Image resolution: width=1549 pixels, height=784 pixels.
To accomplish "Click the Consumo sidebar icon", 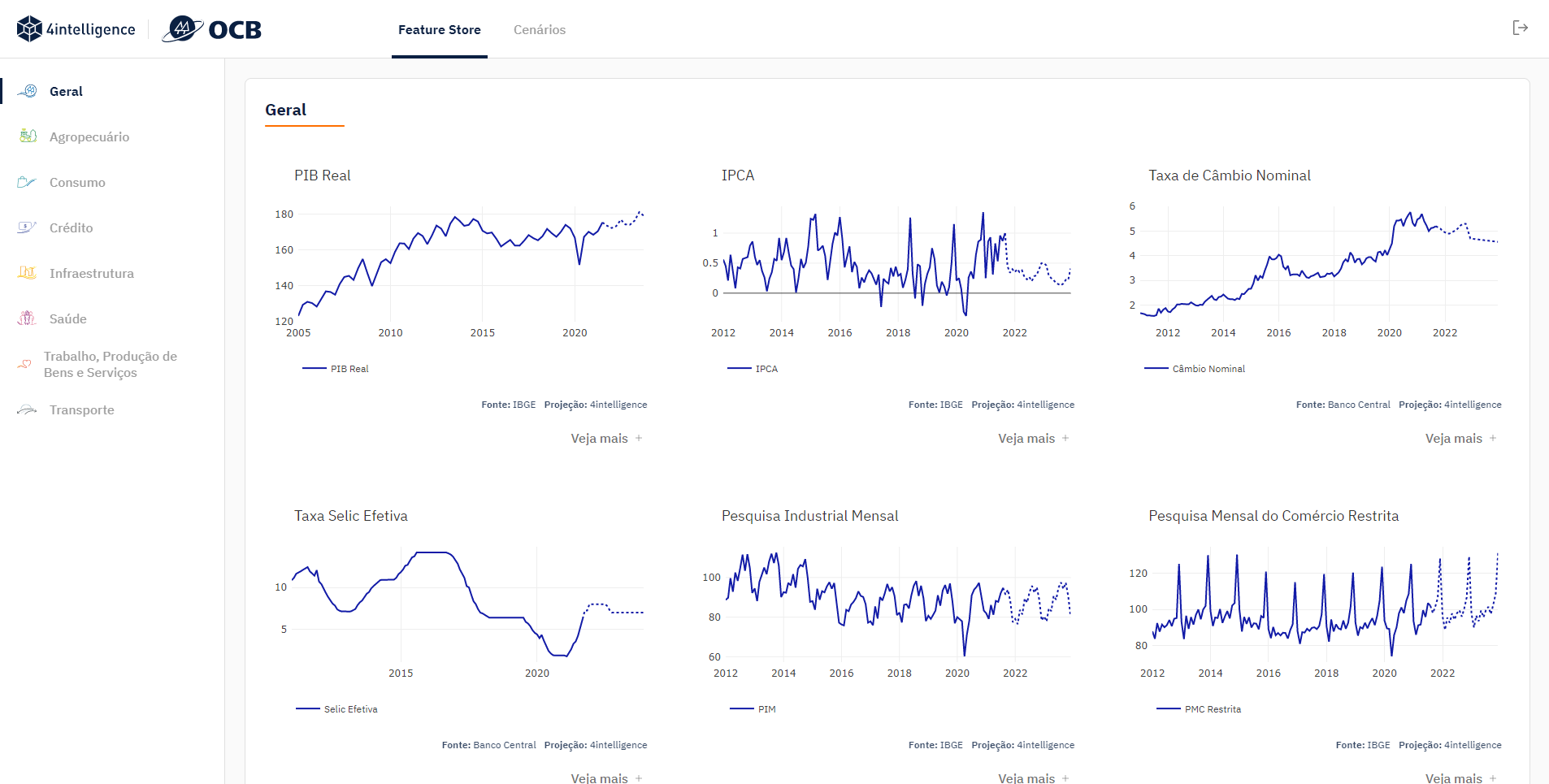I will (x=28, y=182).
